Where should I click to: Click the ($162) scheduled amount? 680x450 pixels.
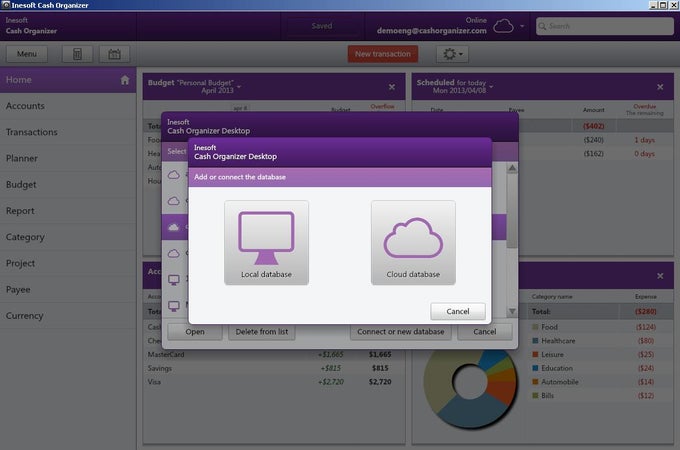coord(593,154)
